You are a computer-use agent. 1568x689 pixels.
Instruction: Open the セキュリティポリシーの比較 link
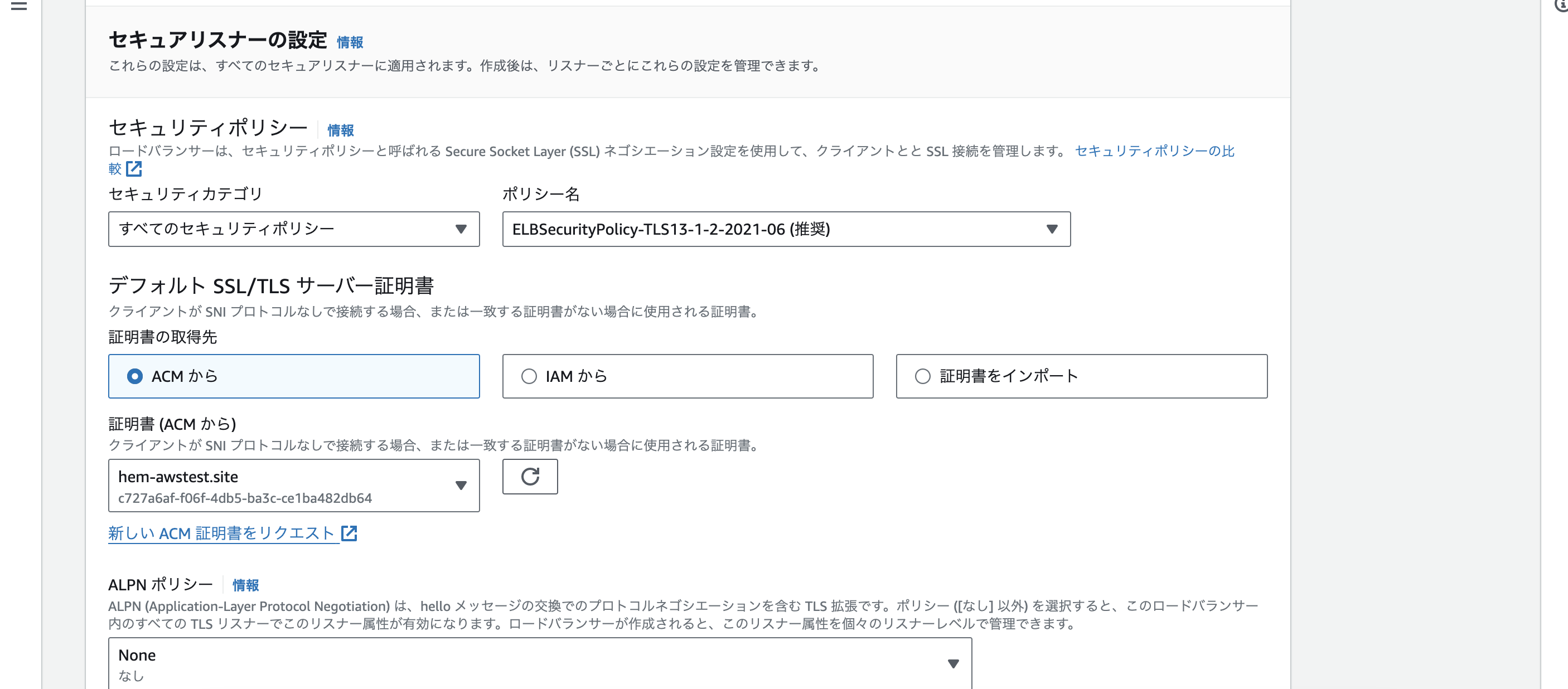[1154, 151]
